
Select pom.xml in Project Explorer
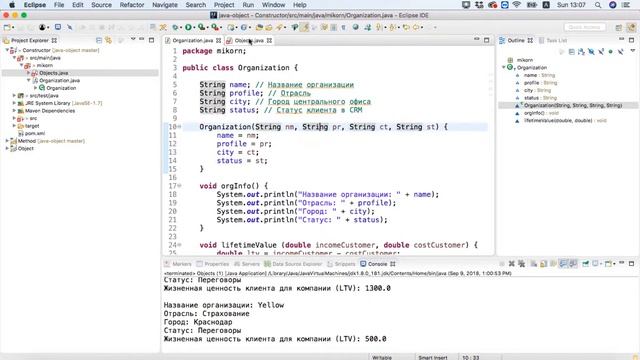pyautogui.click(x=35, y=133)
